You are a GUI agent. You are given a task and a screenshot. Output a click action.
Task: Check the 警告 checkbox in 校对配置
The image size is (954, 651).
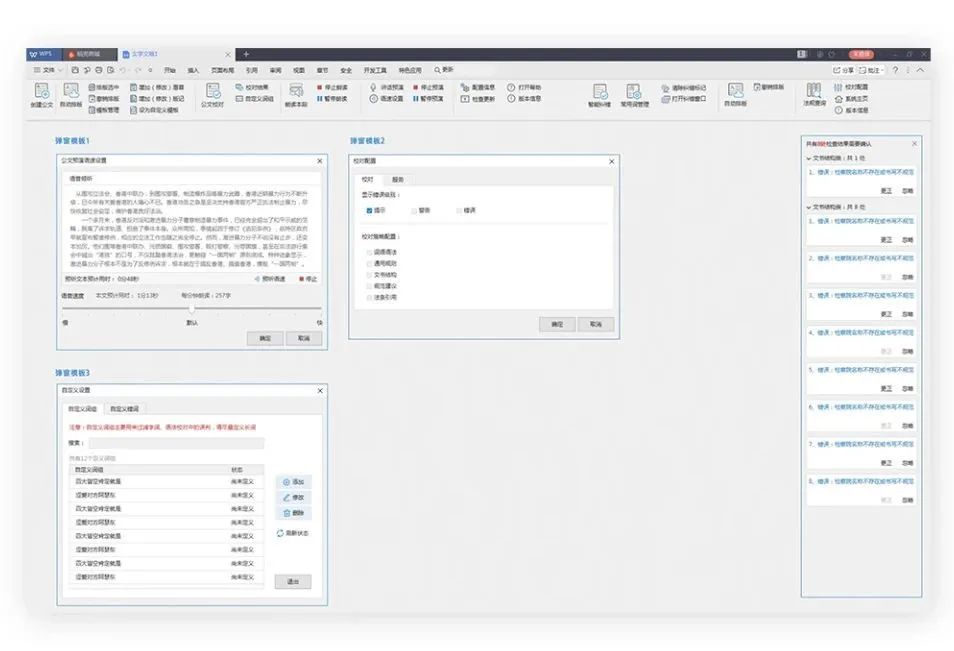pos(413,211)
